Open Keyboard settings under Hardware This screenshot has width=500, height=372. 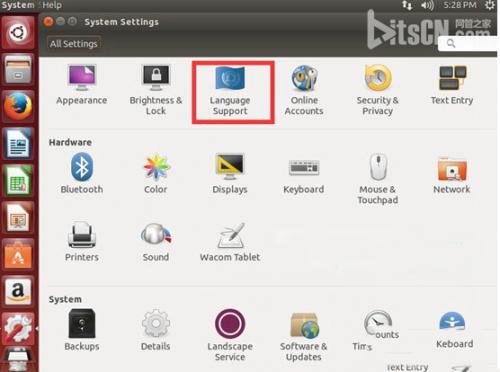point(304,176)
